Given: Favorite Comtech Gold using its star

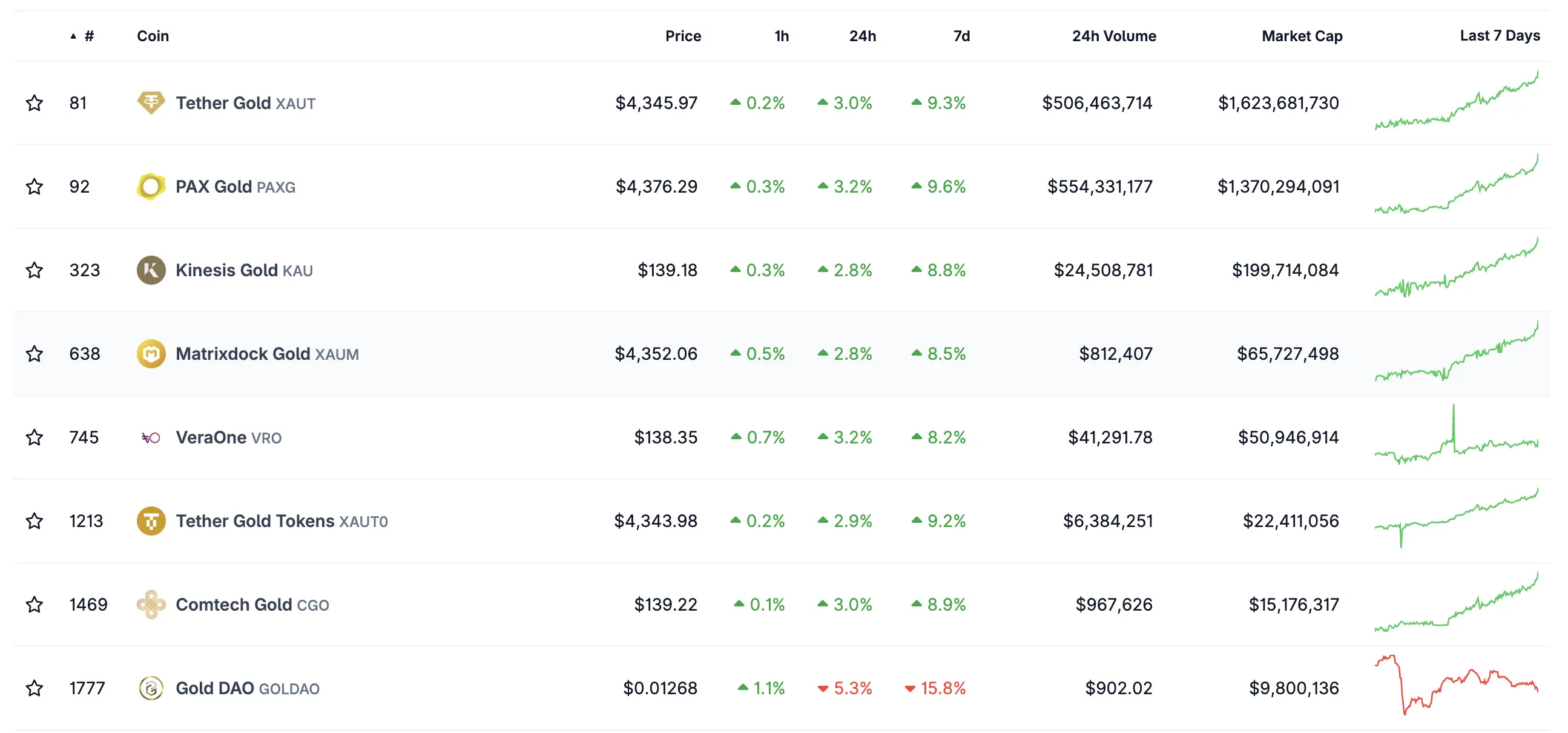Looking at the screenshot, I should tap(35, 605).
